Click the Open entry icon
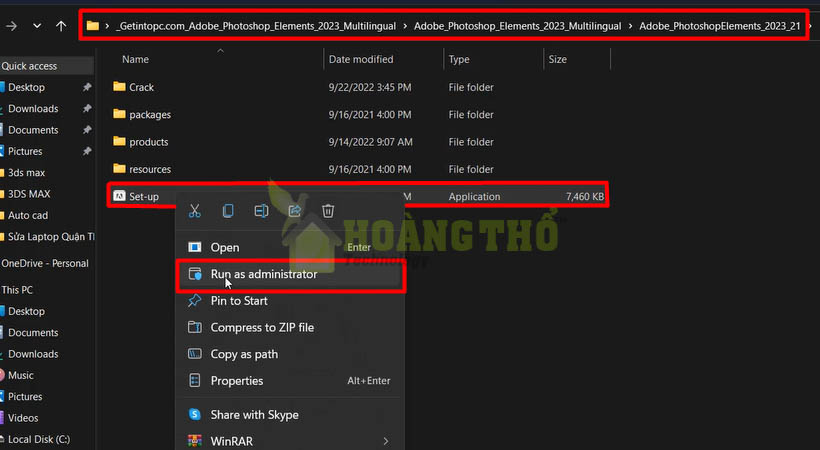 (195, 247)
